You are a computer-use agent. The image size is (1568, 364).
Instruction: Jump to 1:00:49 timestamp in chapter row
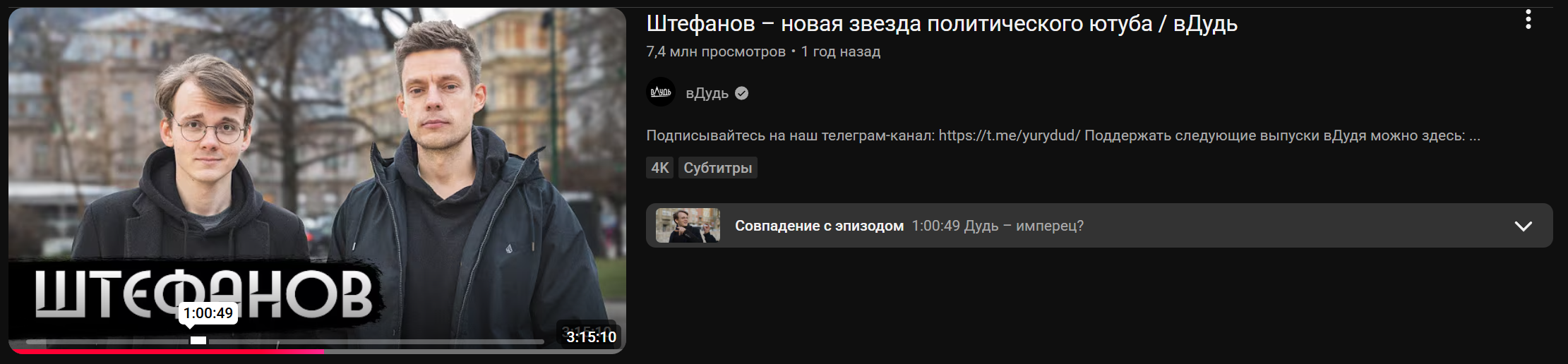point(935,226)
